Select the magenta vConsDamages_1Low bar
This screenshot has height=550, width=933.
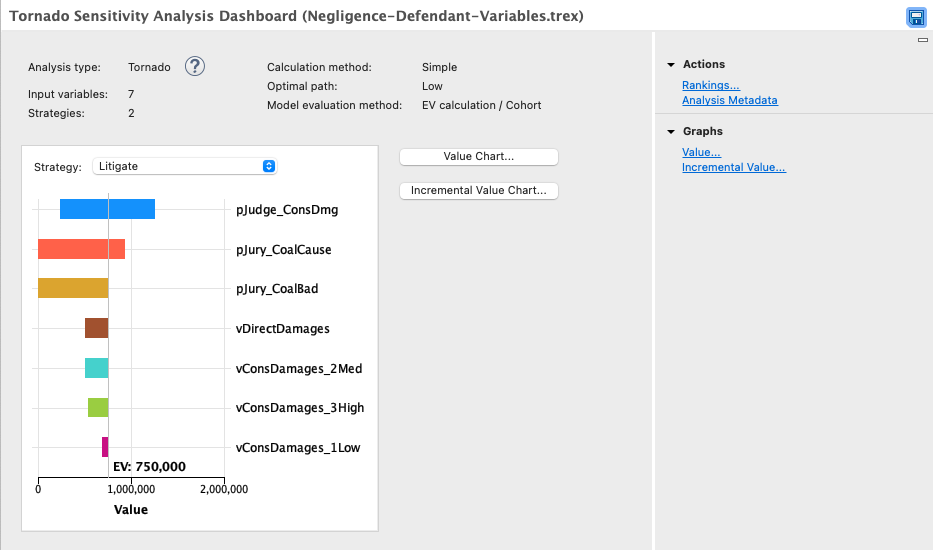105,447
